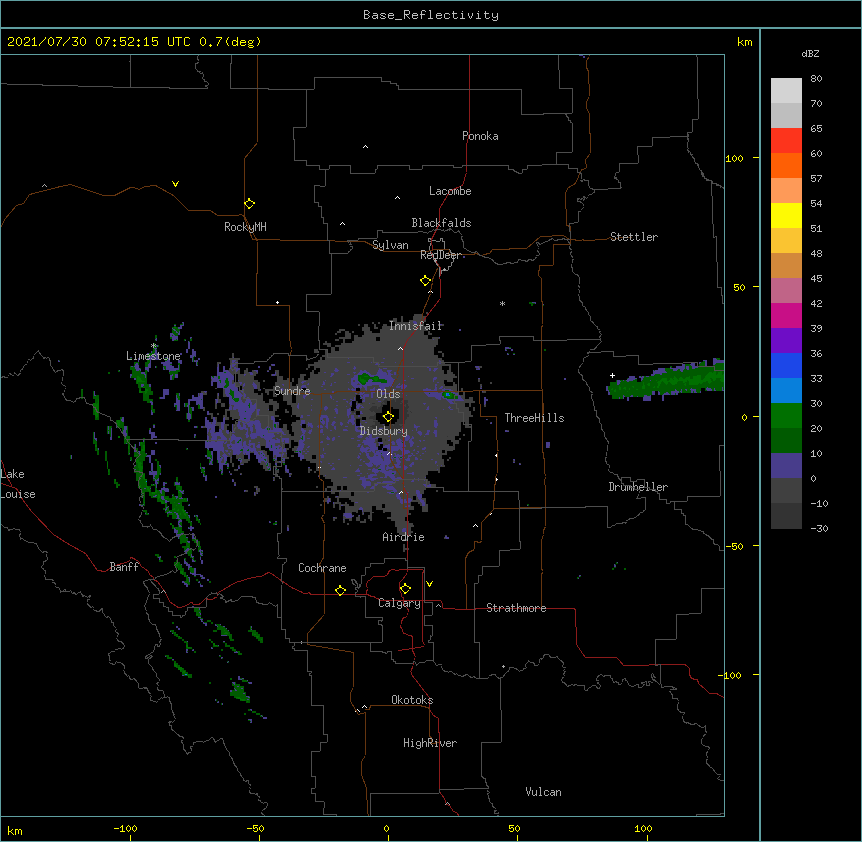Pick the mauve pink 45–42 dBZ legend swatch
This screenshot has height=842, width=862.
[x=786, y=290]
